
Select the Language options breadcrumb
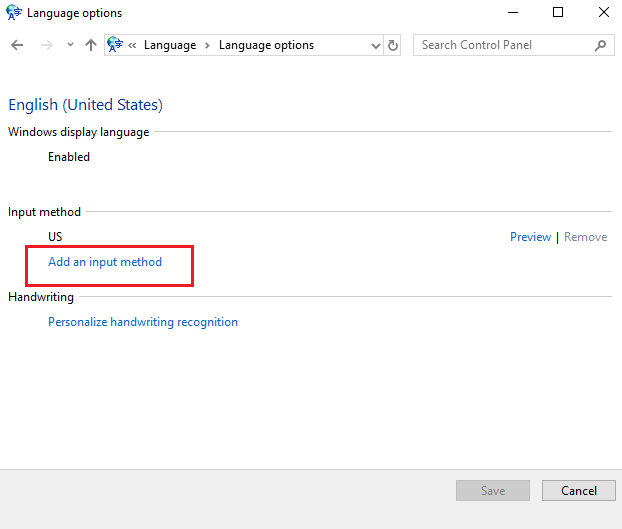pos(266,45)
